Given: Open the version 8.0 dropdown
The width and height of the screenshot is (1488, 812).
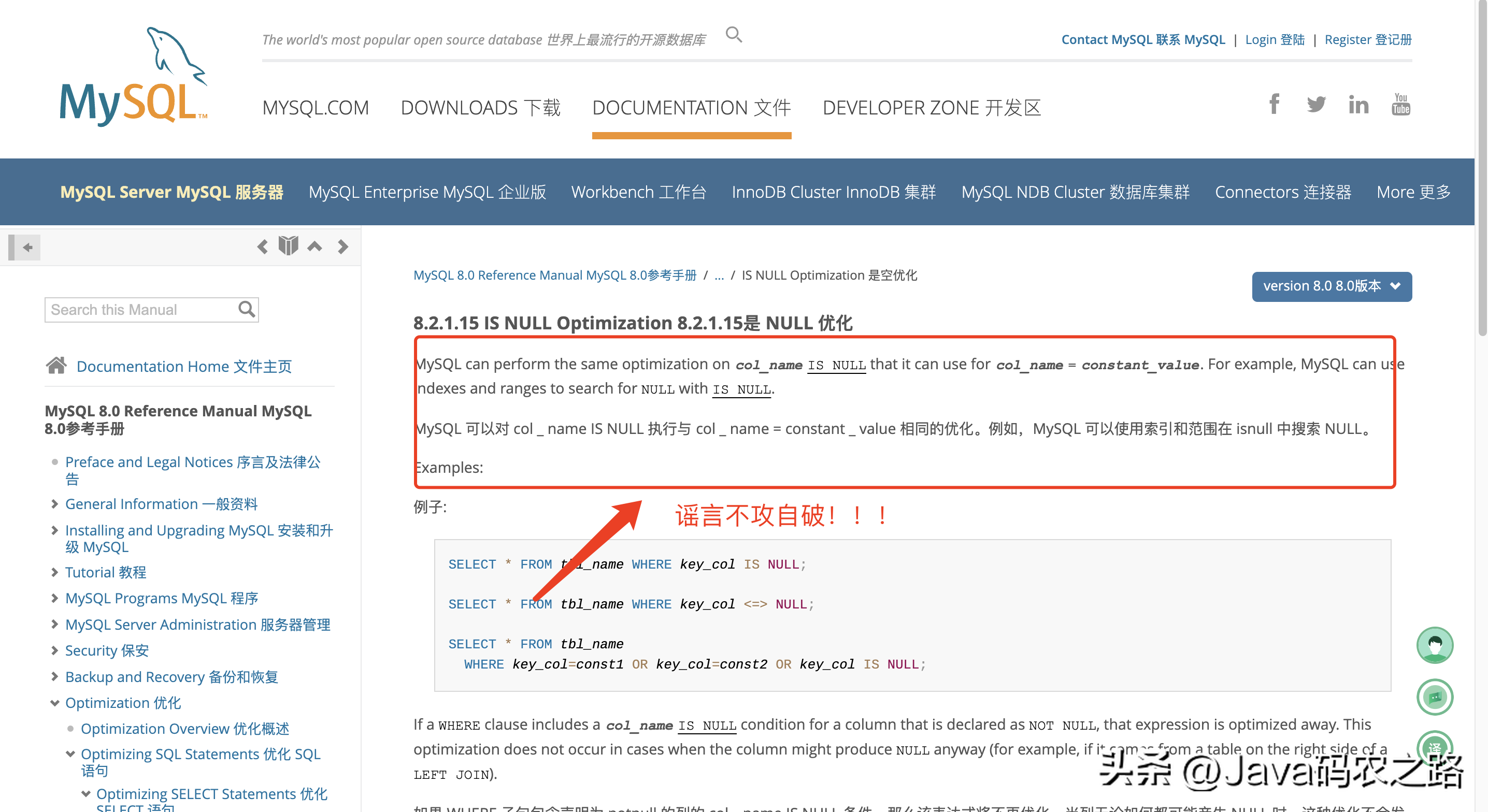Looking at the screenshot, I should (x=1331, y=286).
